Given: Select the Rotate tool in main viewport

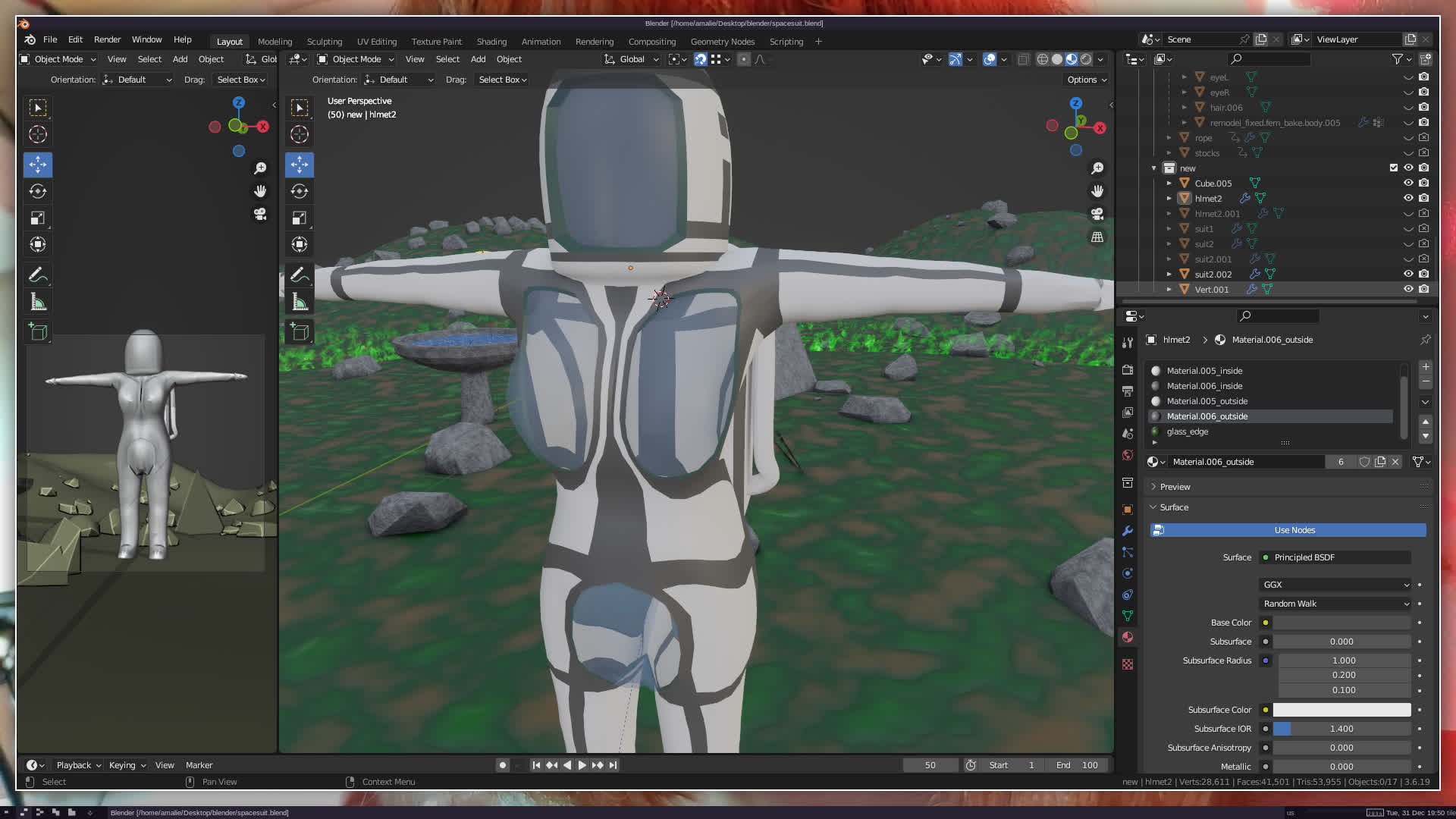Looking at the screenshot, I should [300, 191].
